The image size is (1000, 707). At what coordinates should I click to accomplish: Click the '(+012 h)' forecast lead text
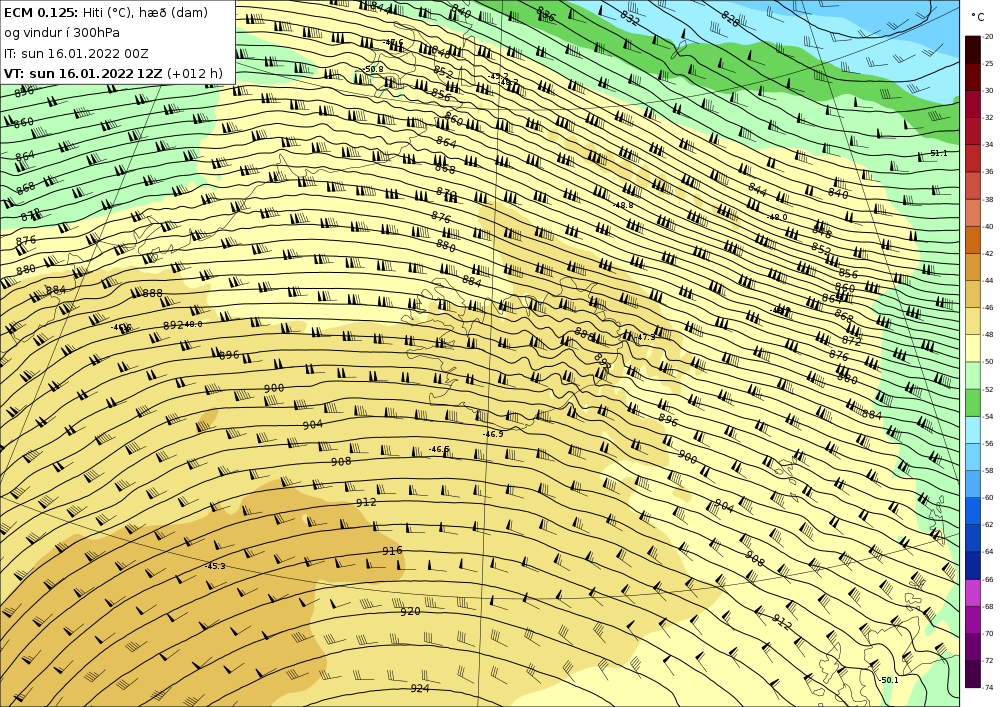[195, 73]
